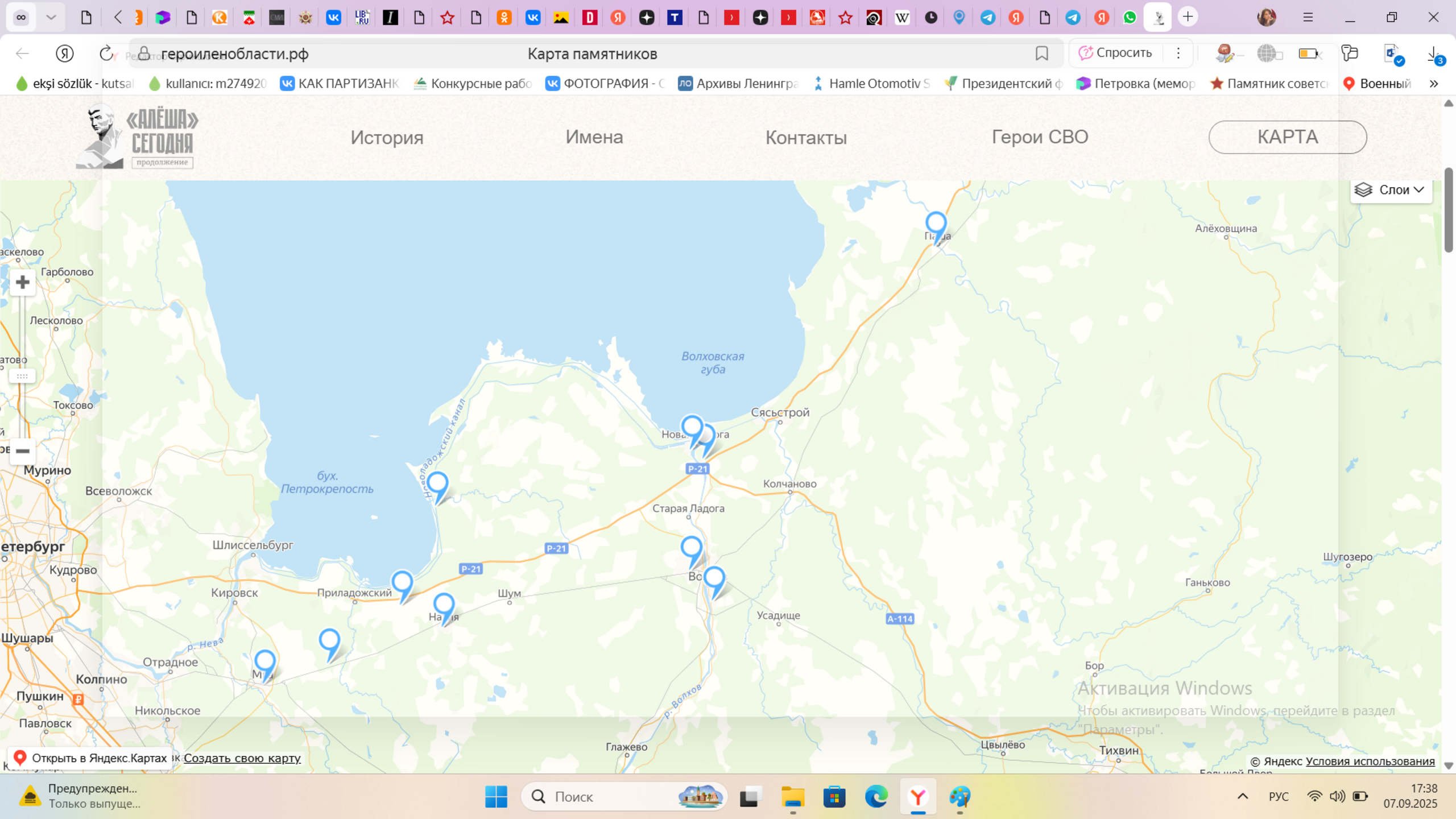Reload the page
Viewport: 1456px width, 819px height.
tap(106, 53)
